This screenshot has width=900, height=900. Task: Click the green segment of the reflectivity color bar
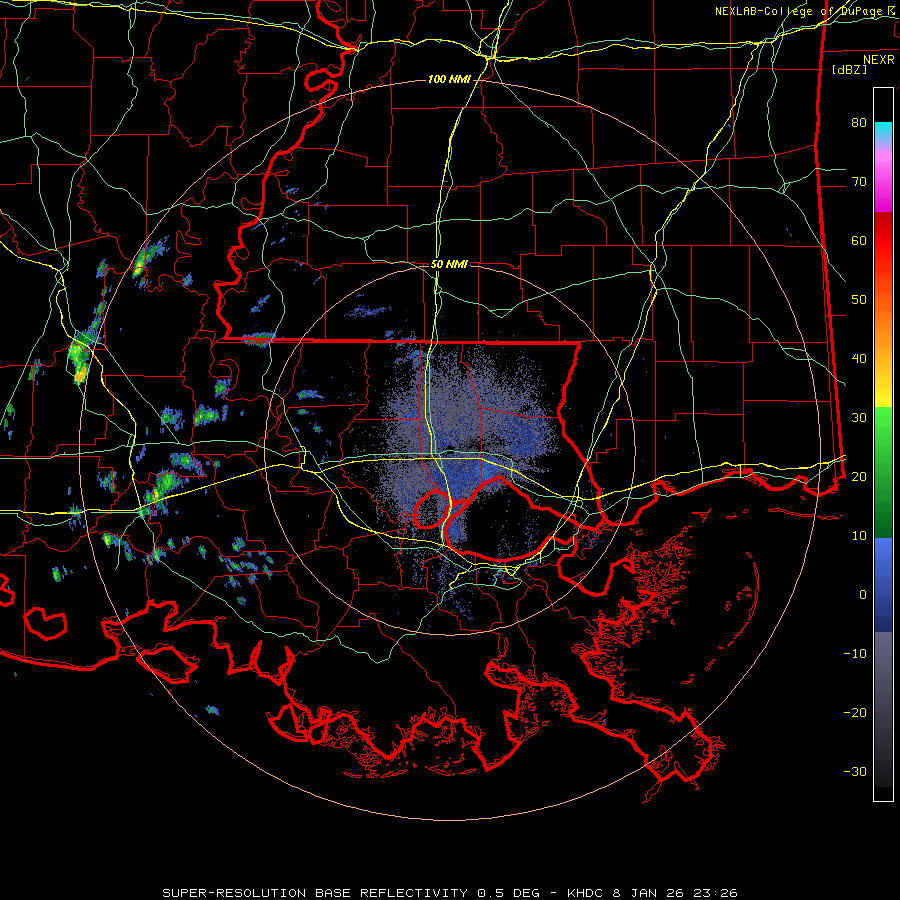tap(883, 472)
